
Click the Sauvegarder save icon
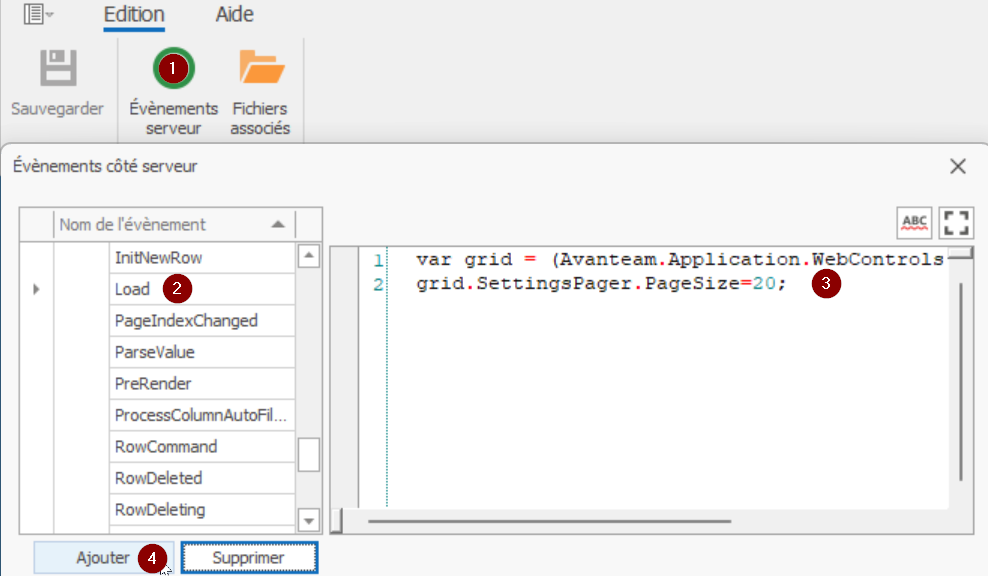57,68
